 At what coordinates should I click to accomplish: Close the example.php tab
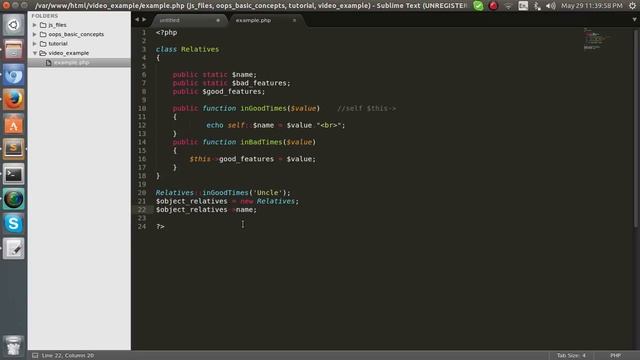point(294,20)
